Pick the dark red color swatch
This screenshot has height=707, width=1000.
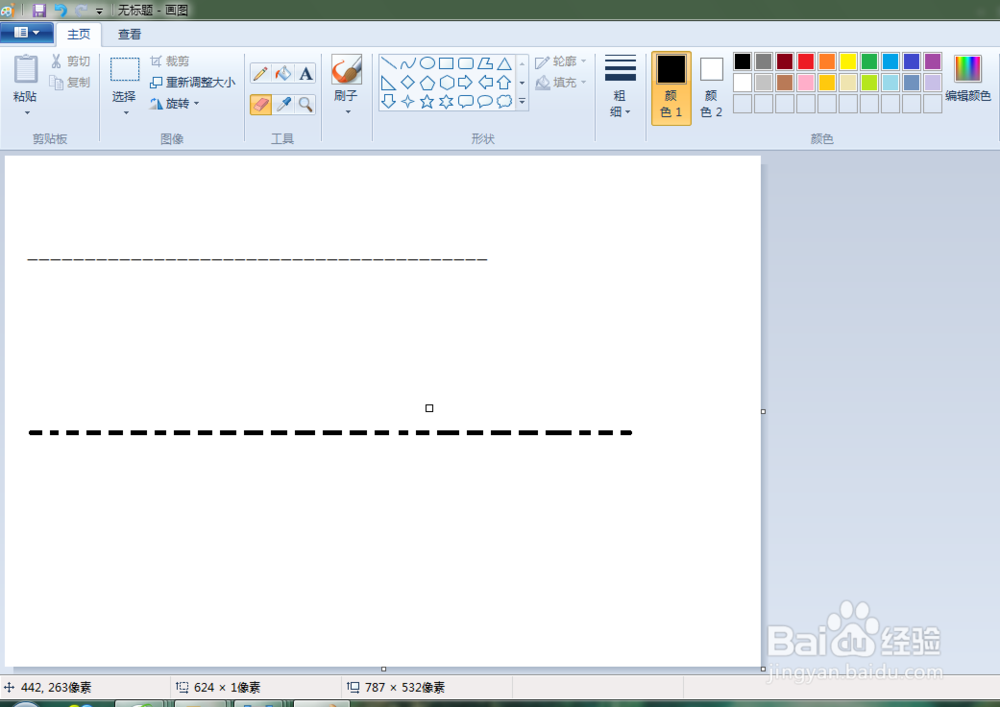(x=784, y=61)
